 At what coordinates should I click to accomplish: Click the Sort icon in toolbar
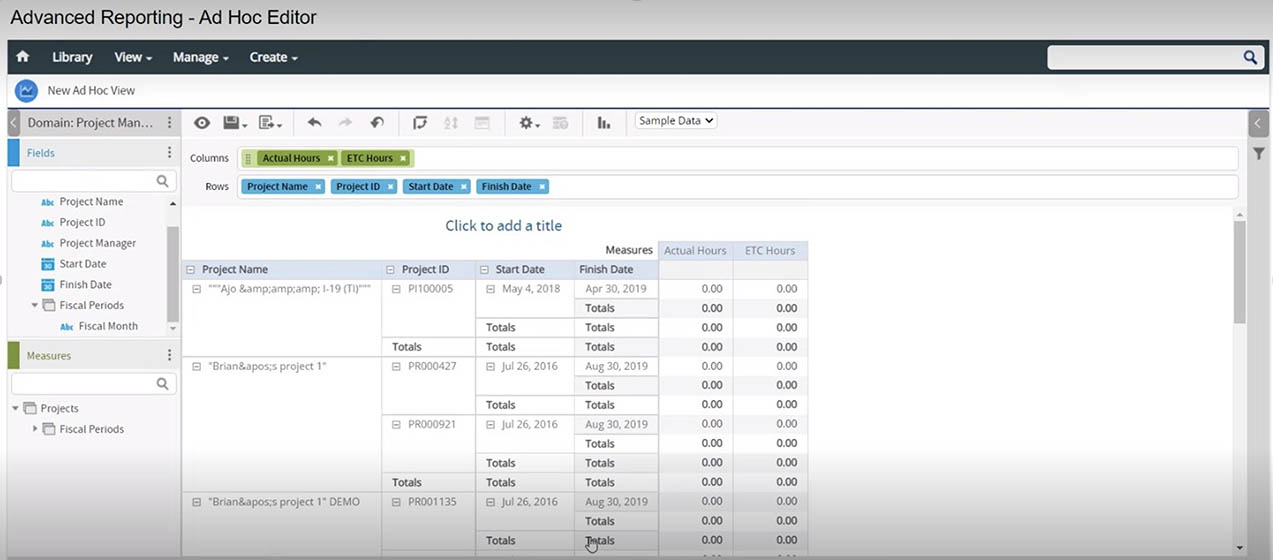(x=451, y=122)
